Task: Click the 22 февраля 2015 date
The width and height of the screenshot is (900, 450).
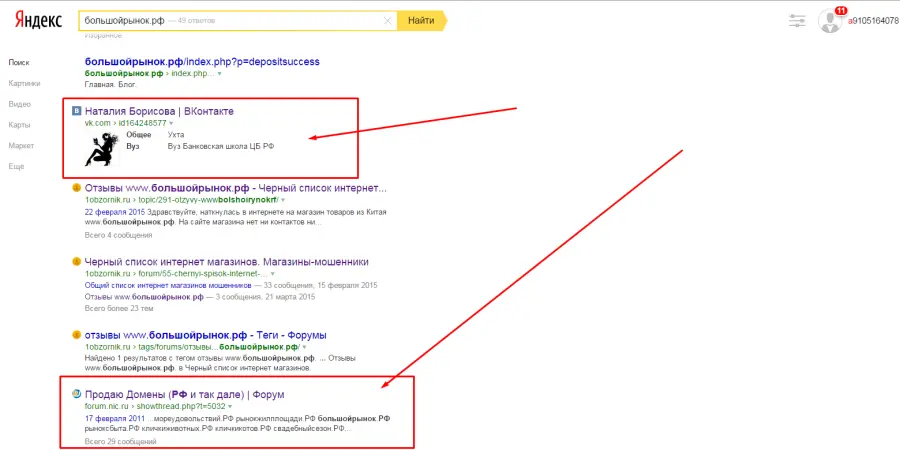Action: 115,211
